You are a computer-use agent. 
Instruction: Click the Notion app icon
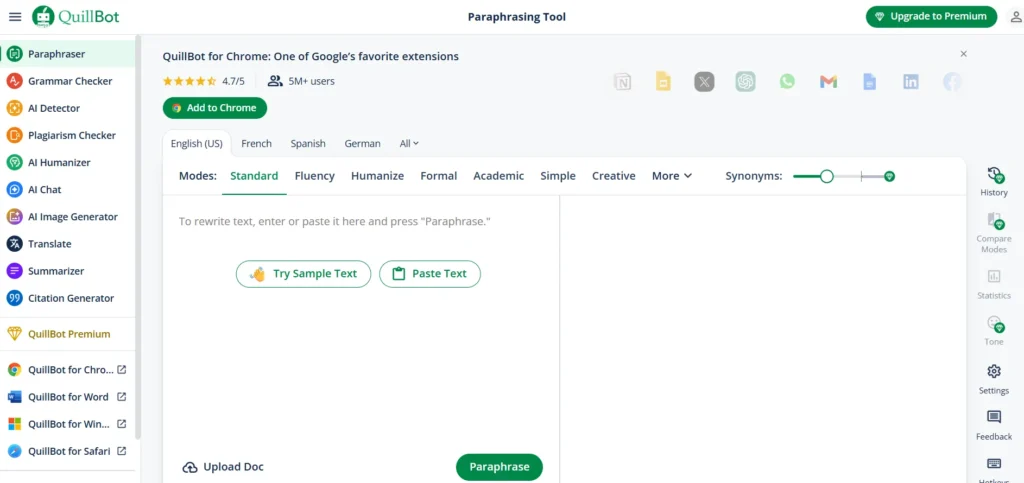622,82
